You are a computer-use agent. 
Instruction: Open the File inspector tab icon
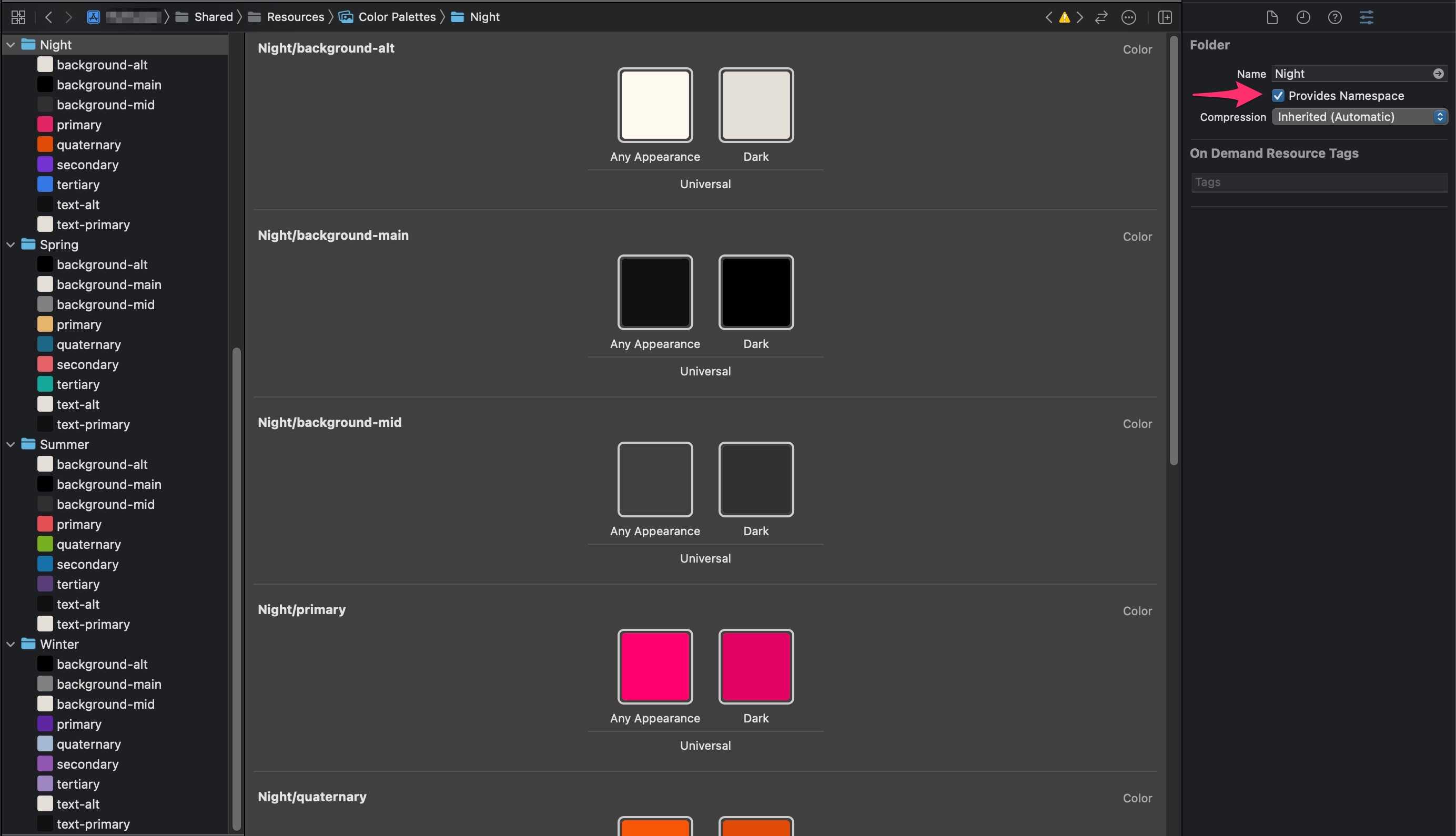(x=1271, y=17)
